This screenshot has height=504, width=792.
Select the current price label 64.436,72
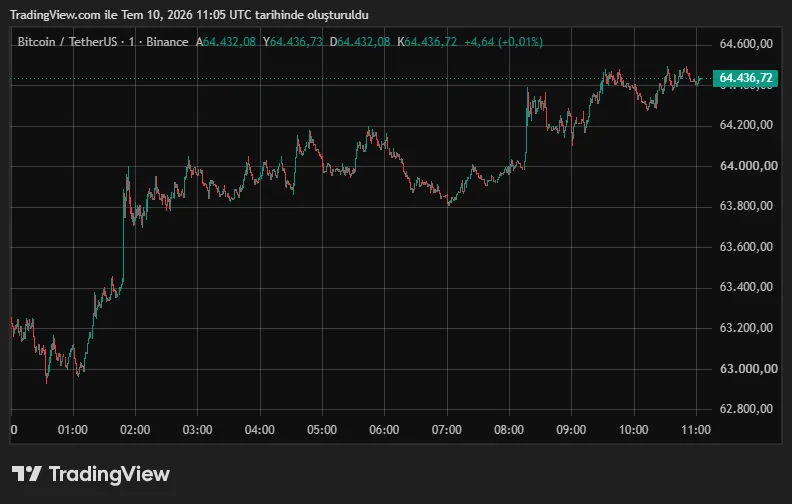[745, 78]
